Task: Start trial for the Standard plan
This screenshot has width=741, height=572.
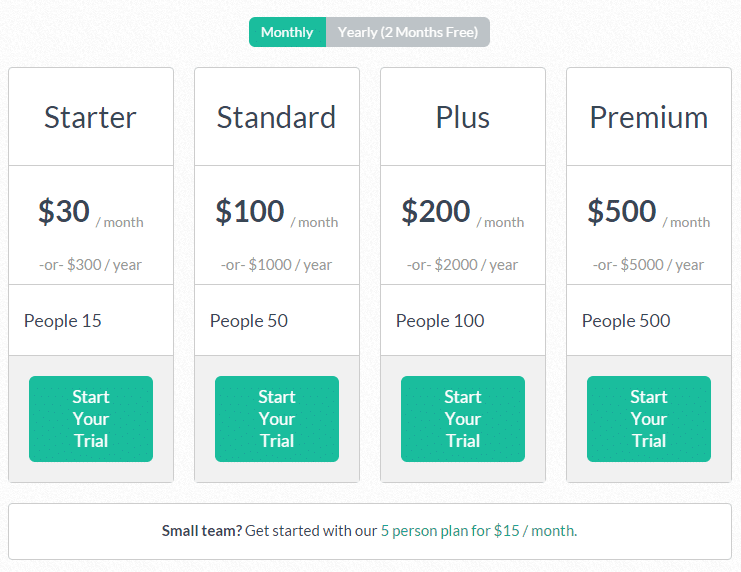Action: [x=277, y=419]
